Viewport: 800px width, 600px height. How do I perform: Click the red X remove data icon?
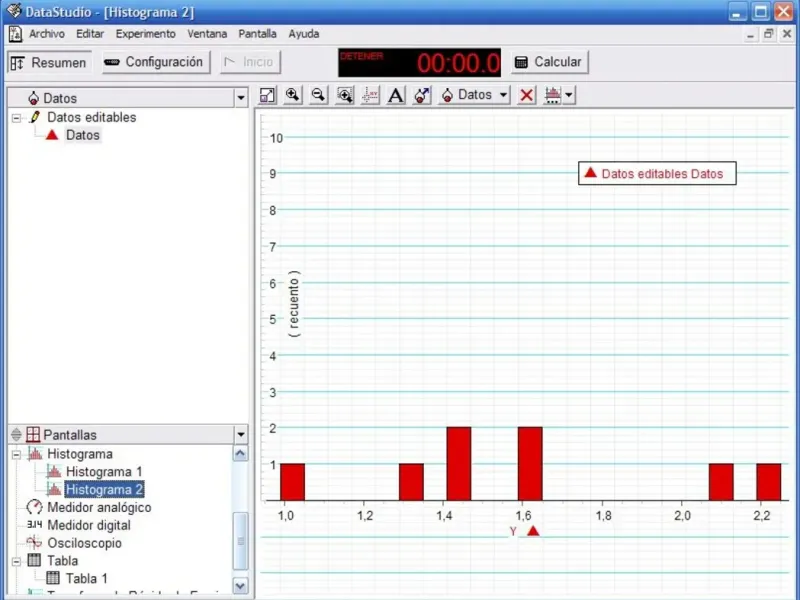click(x=527, y=95)
